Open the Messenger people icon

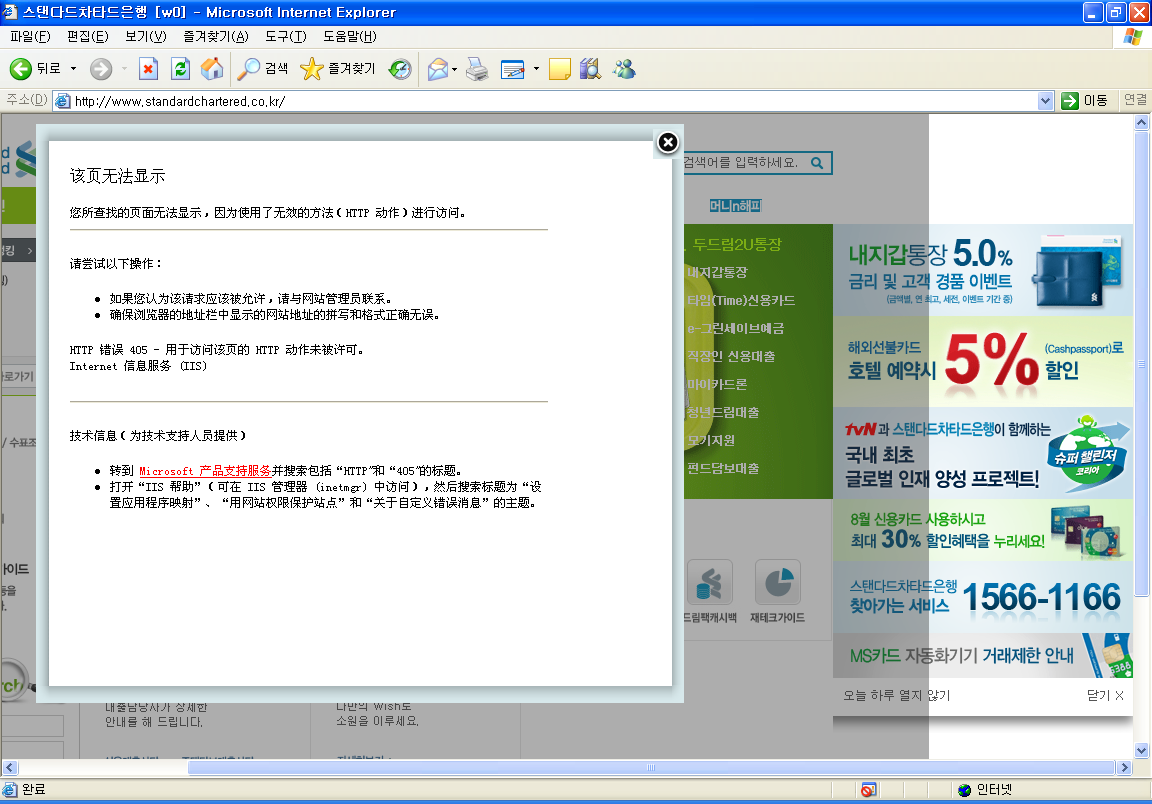[x=624, y=69]
